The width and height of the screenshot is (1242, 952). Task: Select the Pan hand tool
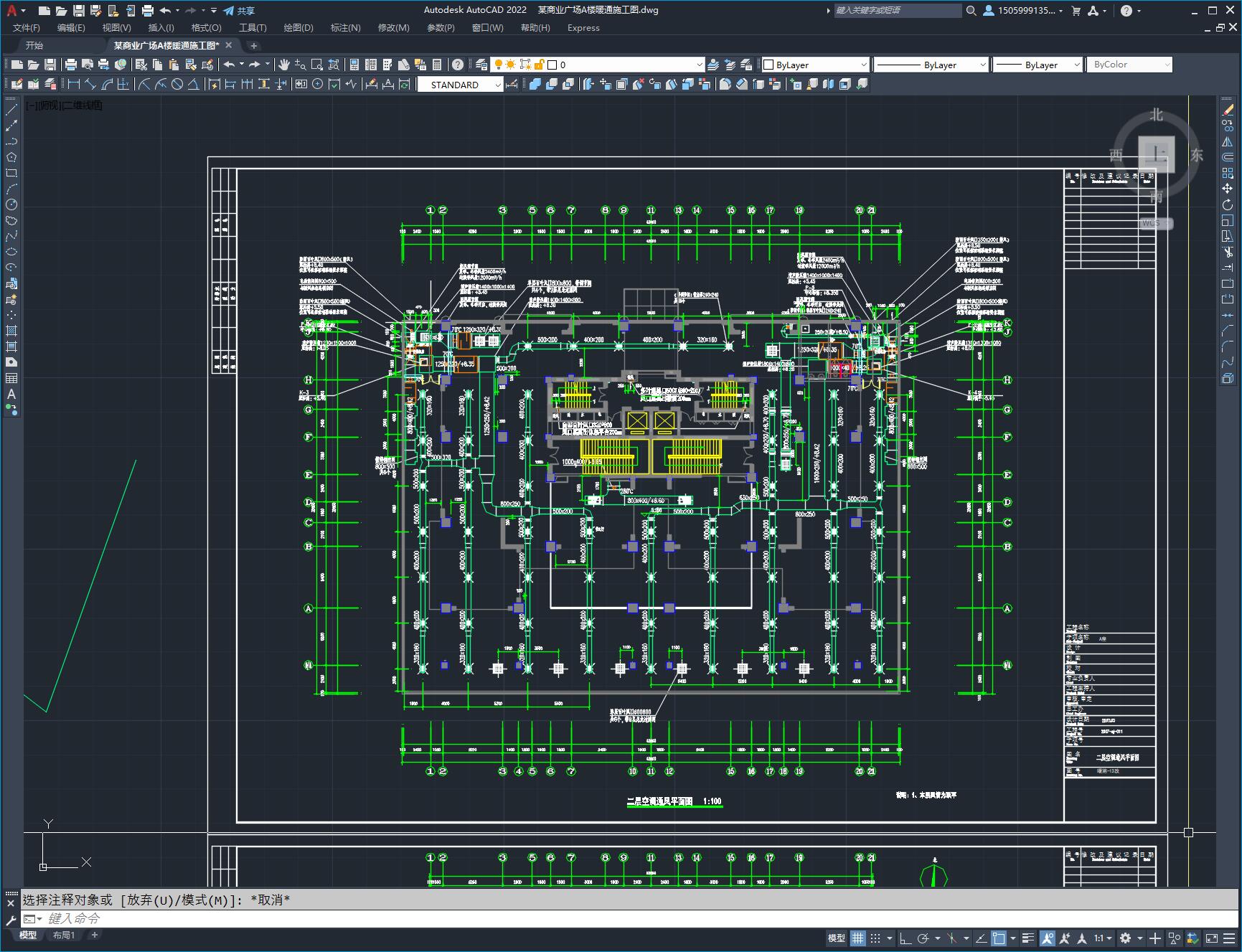coord(284,65)
